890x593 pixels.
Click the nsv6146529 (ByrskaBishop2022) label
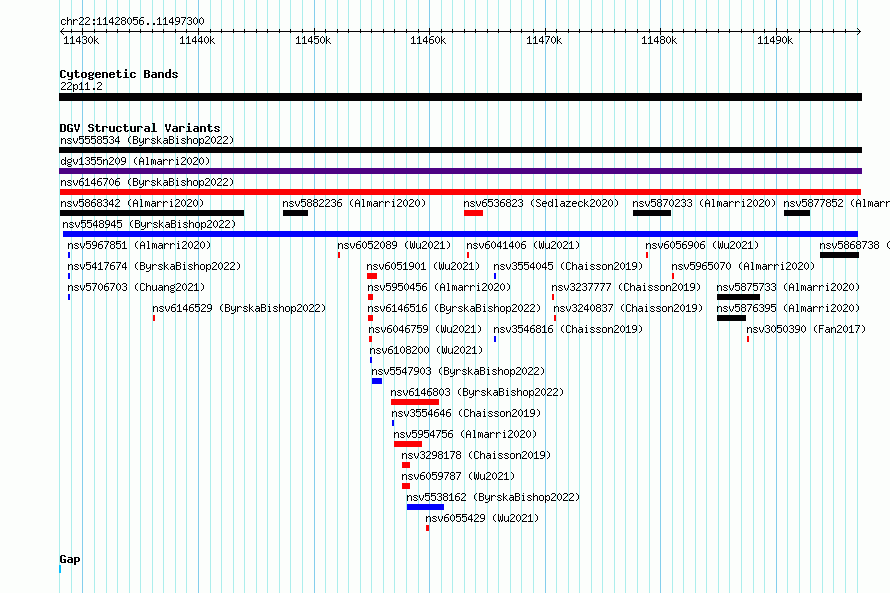239,308
